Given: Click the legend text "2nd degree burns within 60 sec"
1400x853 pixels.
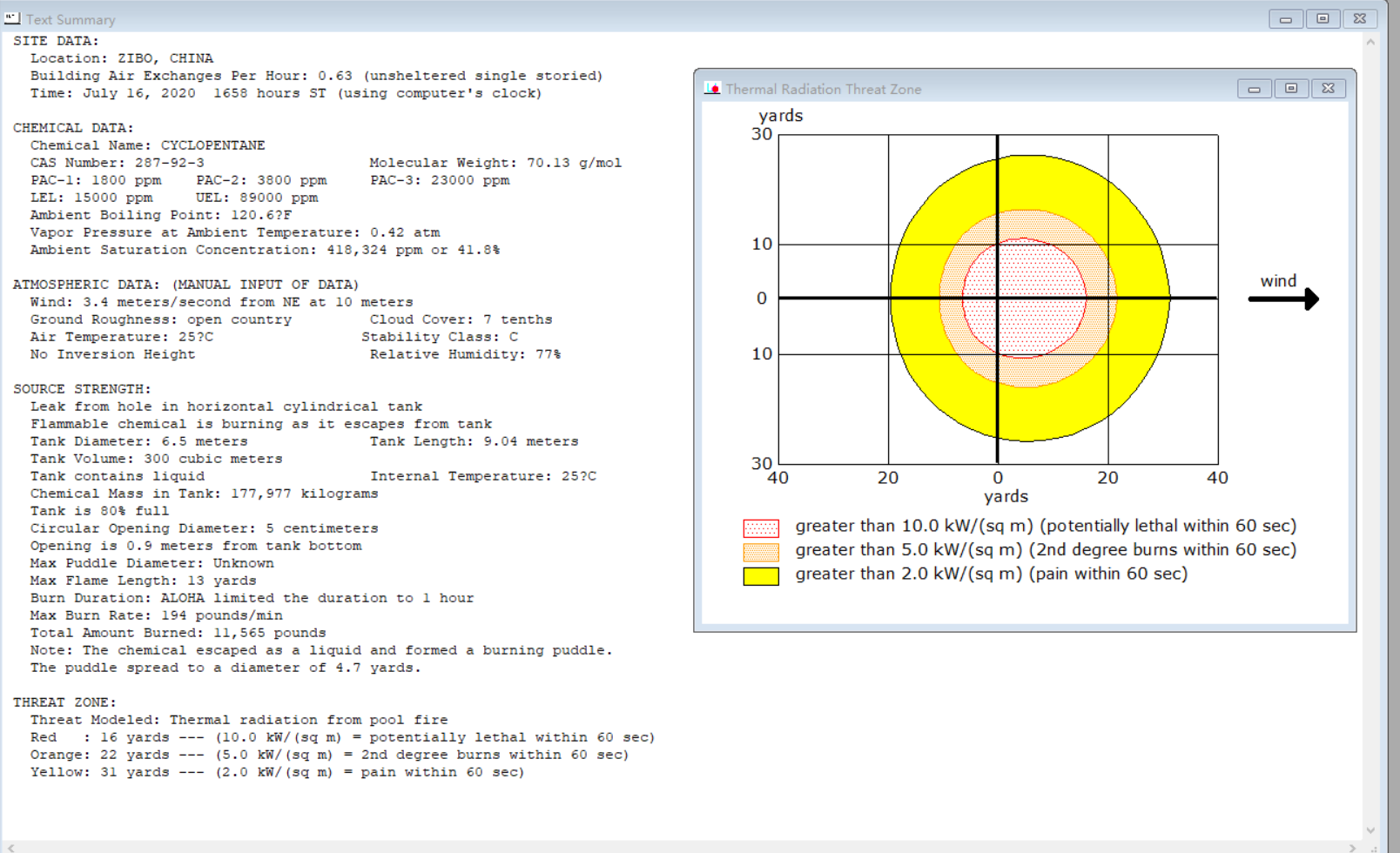Looking at the screenshot, I should point(1163,550).
